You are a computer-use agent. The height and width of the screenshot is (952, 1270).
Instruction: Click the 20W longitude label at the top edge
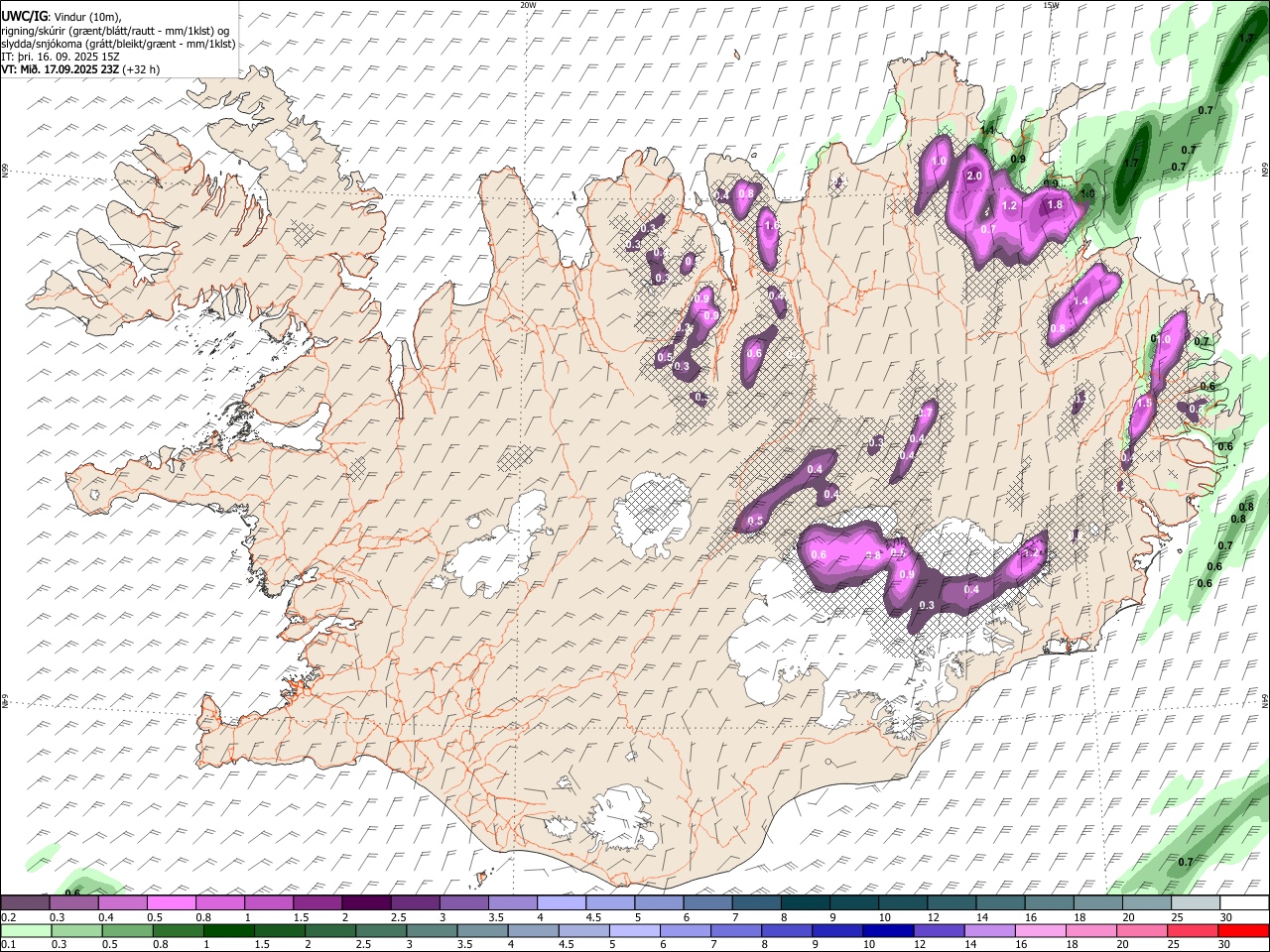pos(528,5)
